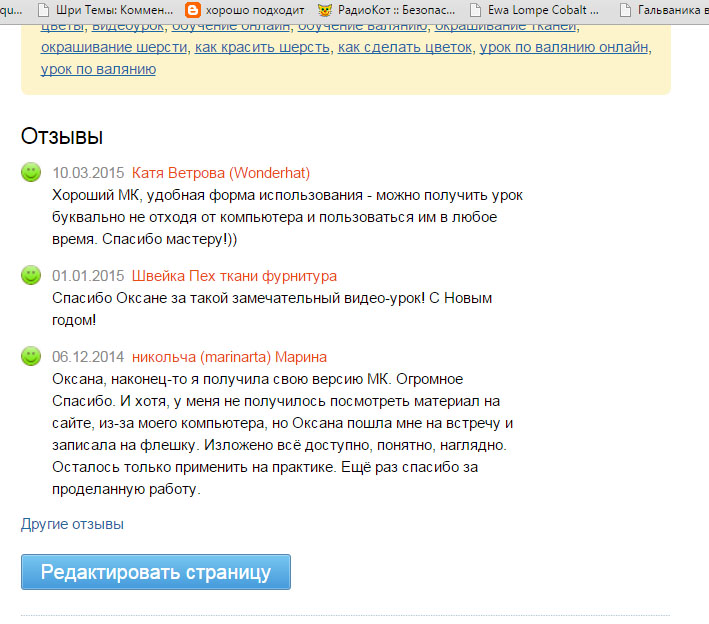
Task: Click the 'Отзывы' section heading
Action: tap(62, 136)
